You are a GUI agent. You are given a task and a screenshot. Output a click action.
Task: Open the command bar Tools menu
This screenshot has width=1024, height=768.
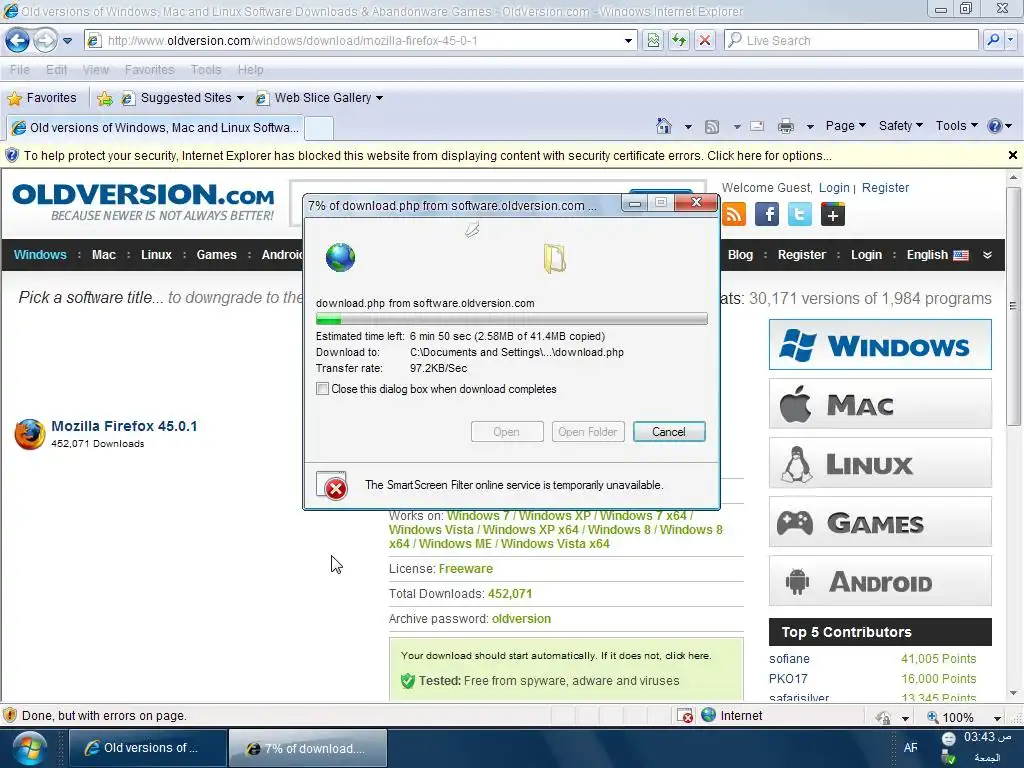957,125
